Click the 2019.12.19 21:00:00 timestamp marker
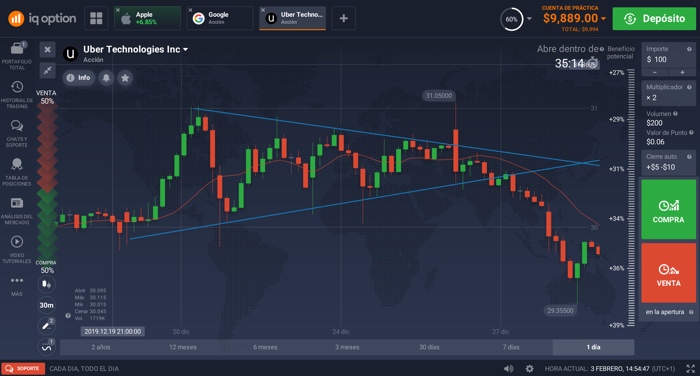This screenshot has height=376, width=700. point(112,331)
